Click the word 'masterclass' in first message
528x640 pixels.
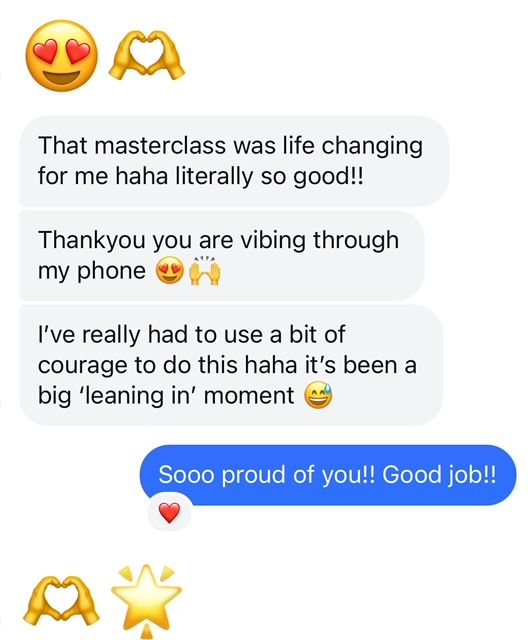[x=160, y=145]
